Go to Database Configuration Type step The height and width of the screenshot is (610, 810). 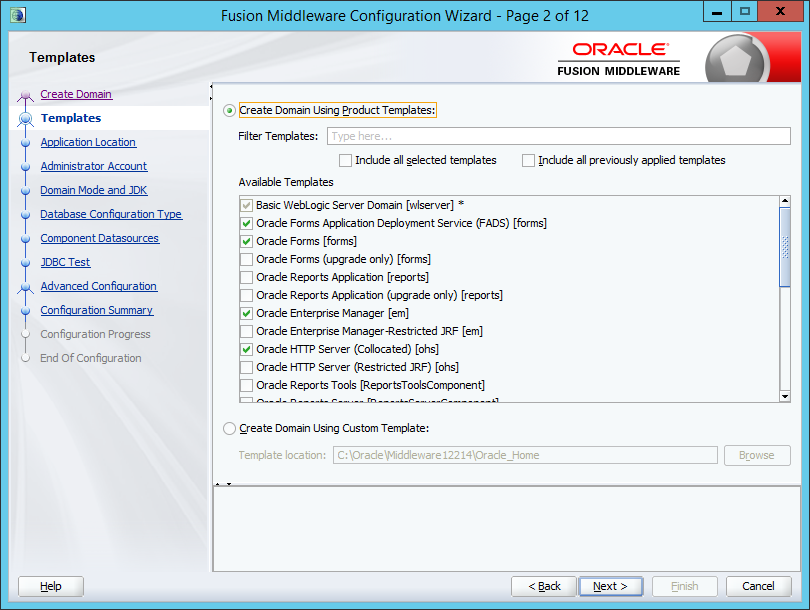pyautogui.click(x=111, y=214)
